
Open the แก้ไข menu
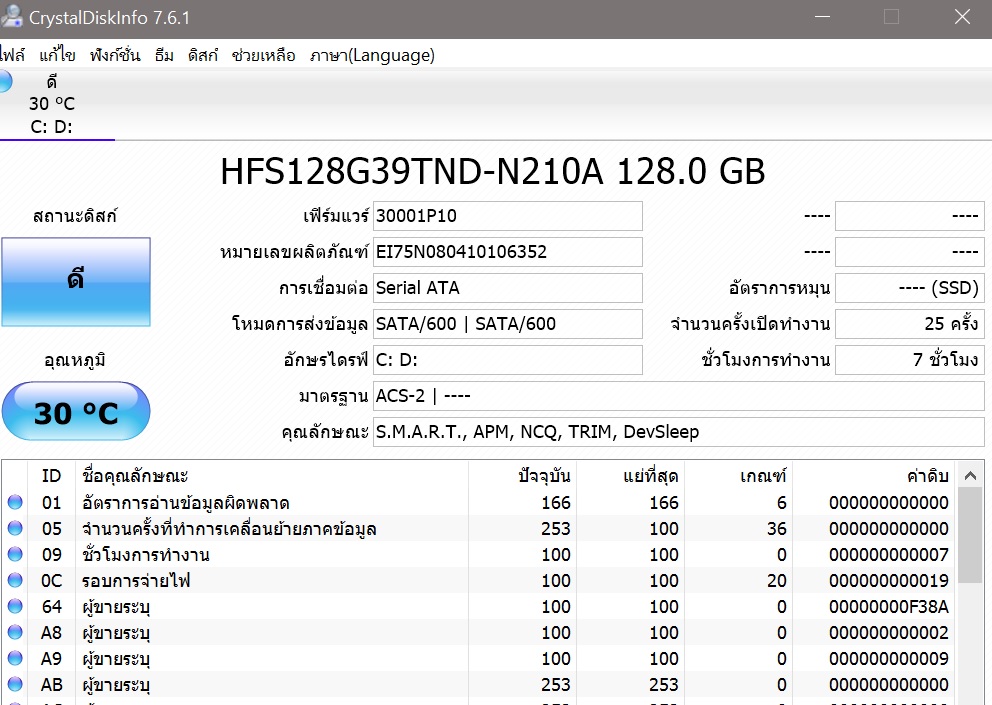point(57,56)
